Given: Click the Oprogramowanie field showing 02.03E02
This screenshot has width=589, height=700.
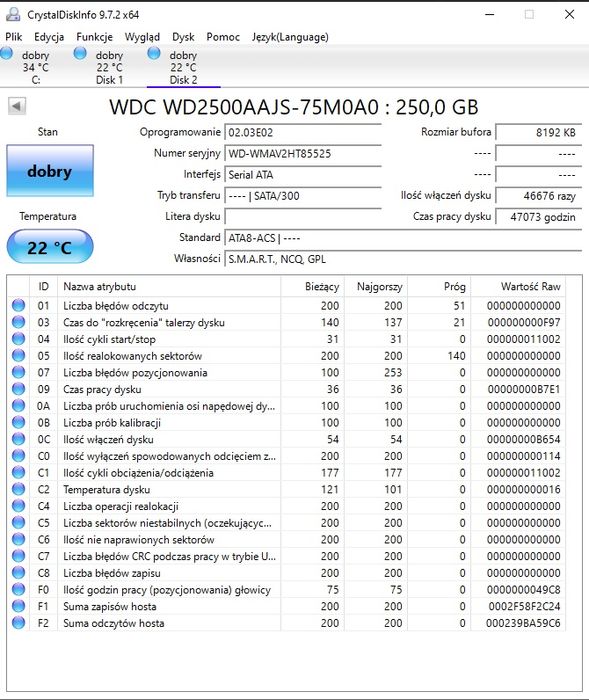Looking at the screenshot, I should tap(303, 133).
